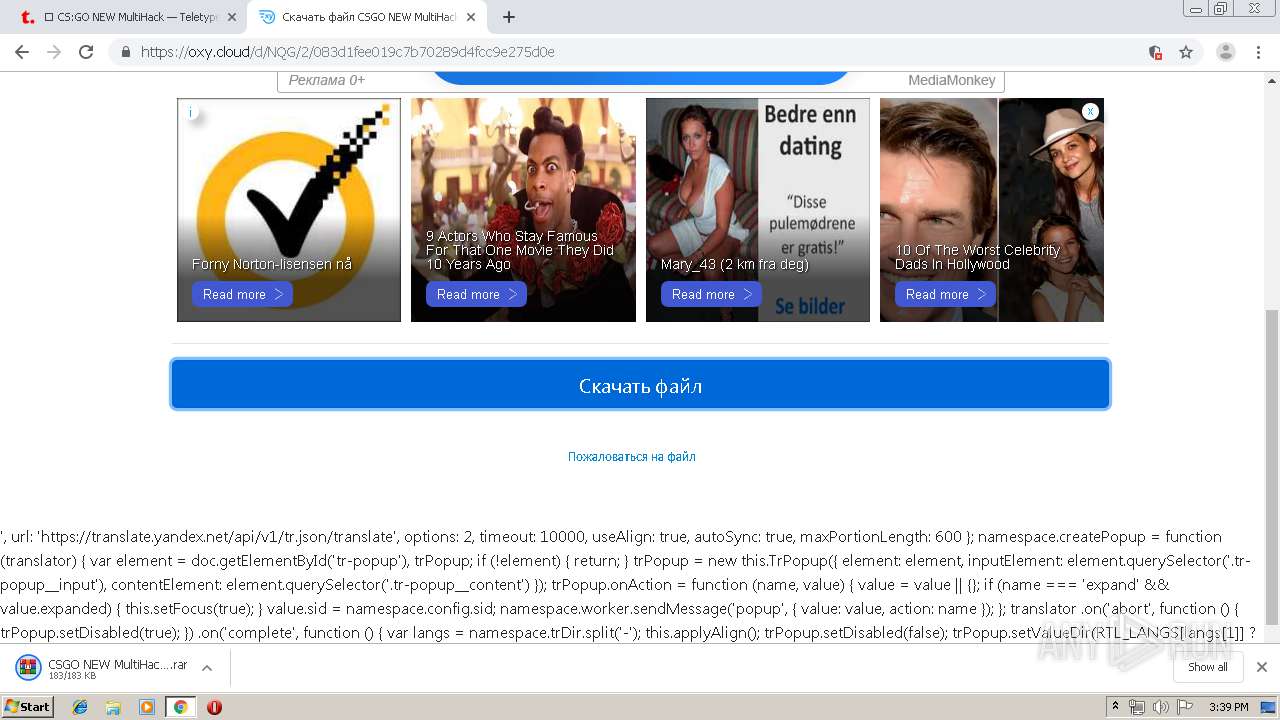Go forward to the next page
The height and width of the screenshot is (720, 1280).
tap(54, 52)
